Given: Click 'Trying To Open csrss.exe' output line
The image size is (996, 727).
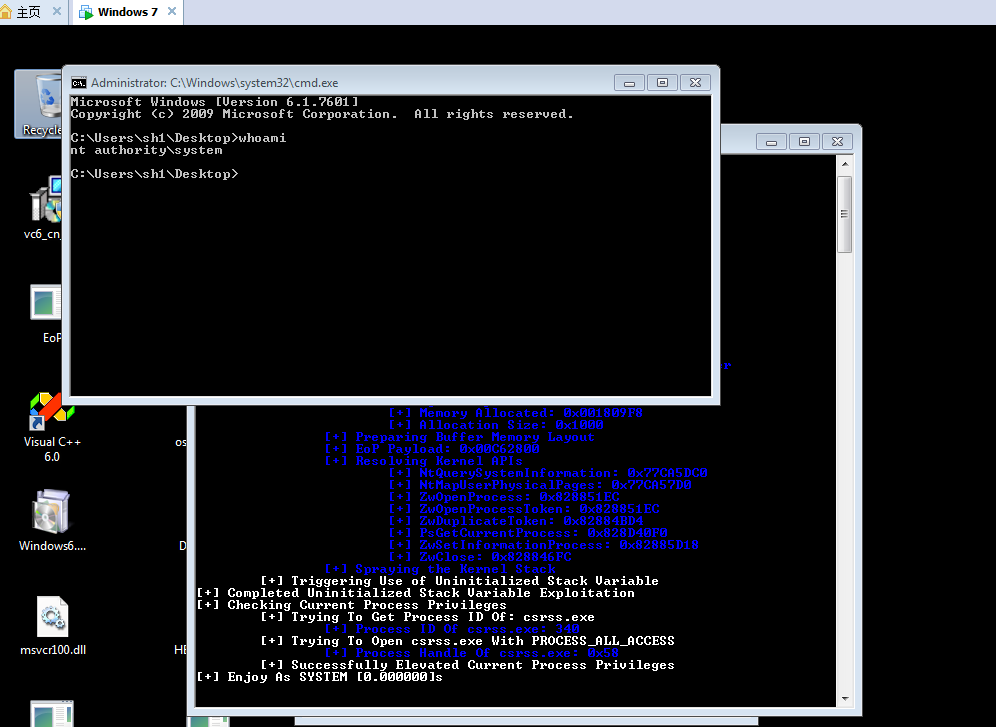Looking at the screenshot, I should 468,641.
